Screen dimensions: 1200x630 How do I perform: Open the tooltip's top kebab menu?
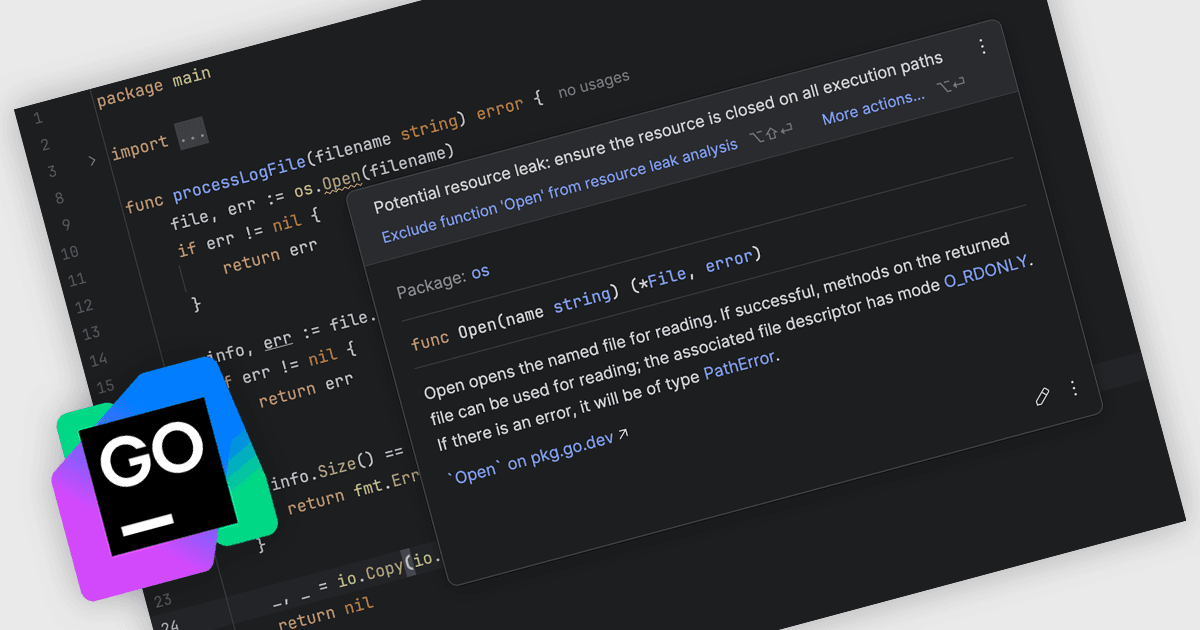click(981, 46)
